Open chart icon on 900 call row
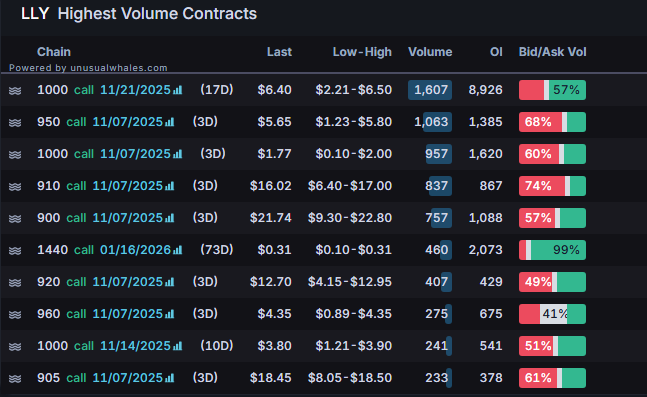The image size is (647, 397). [x=170, y=218]
